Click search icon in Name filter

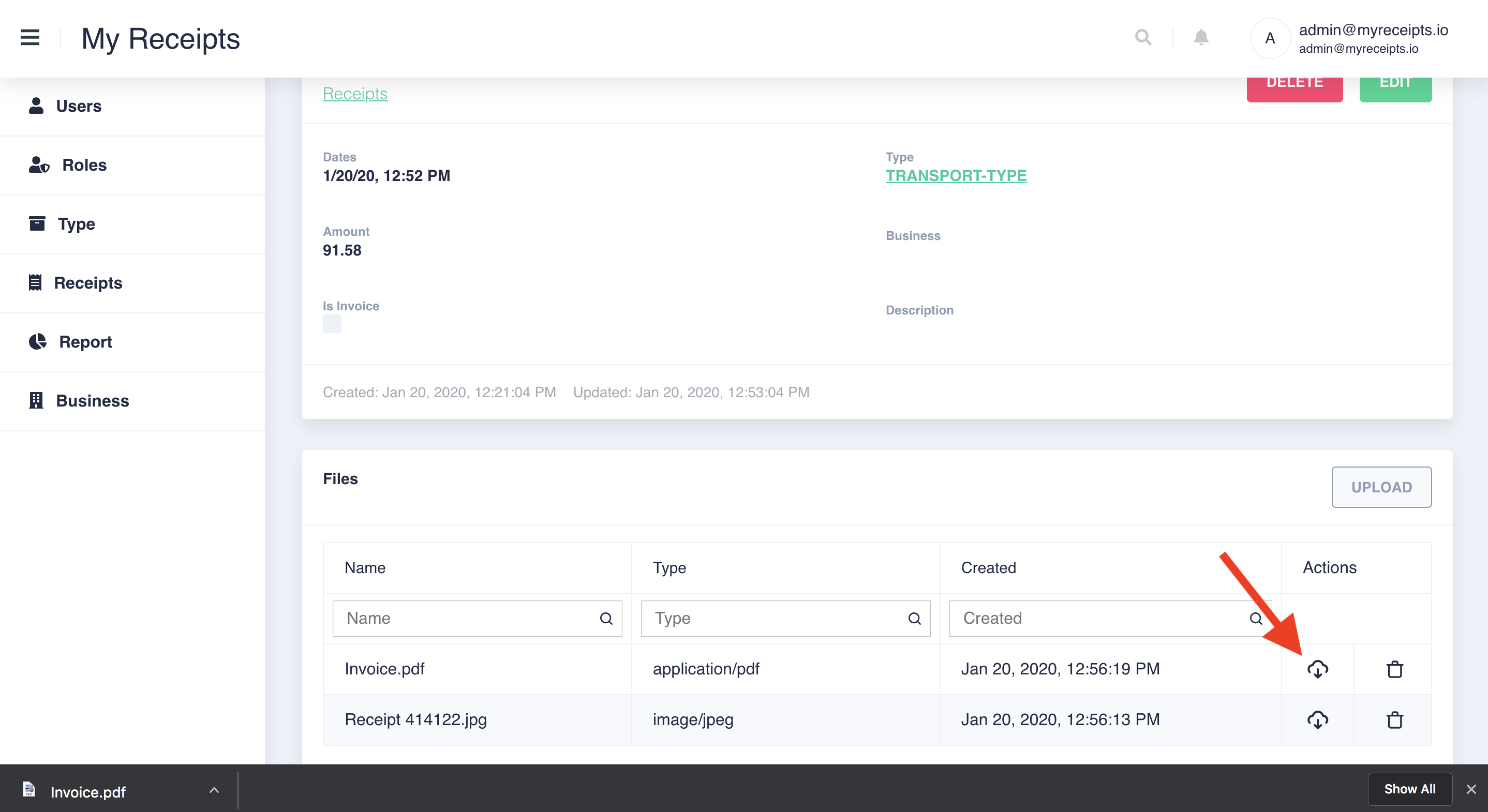click(606, 619)
